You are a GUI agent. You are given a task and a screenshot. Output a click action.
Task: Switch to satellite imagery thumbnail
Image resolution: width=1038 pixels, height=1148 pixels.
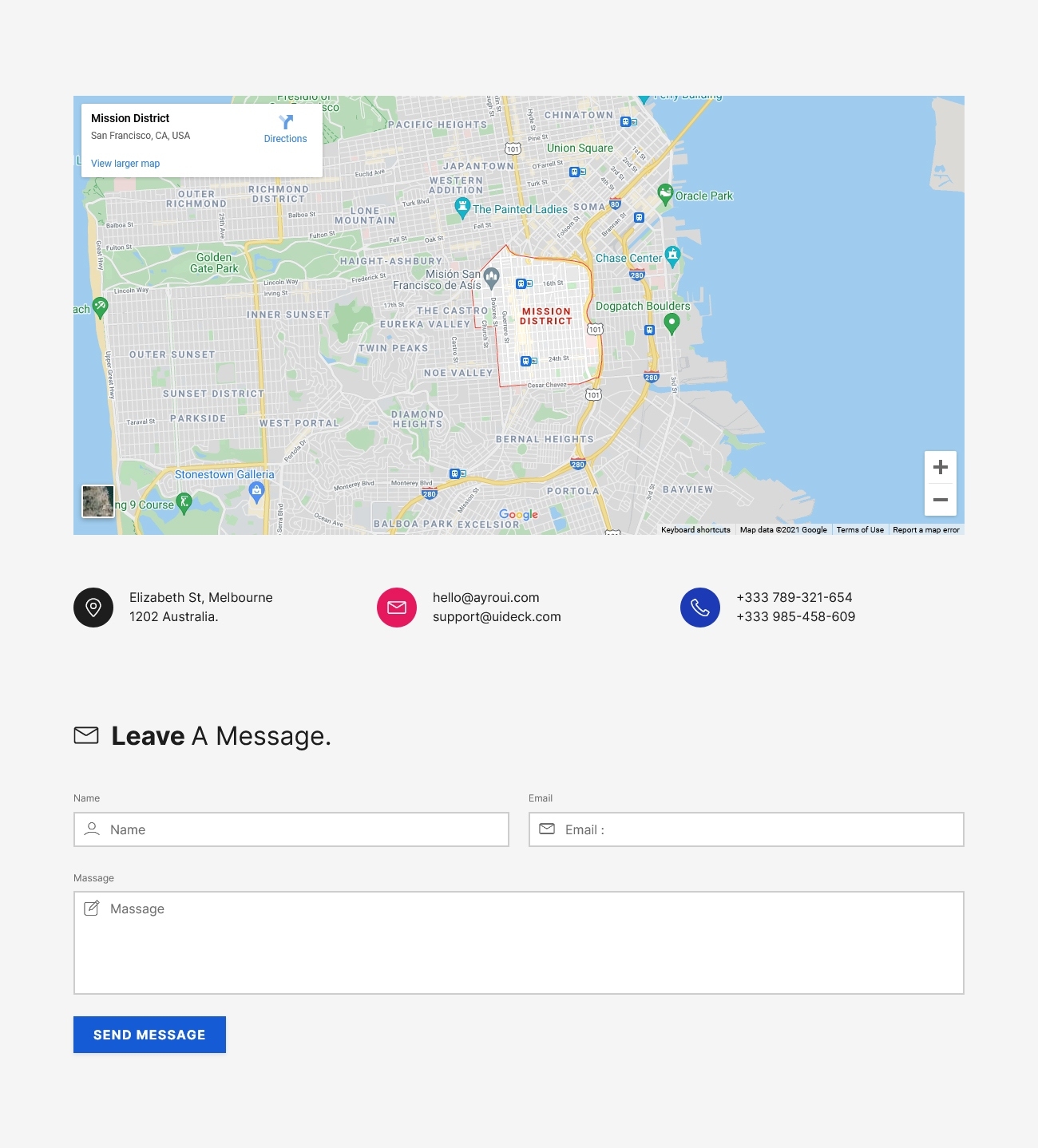(x=98, y=501)
